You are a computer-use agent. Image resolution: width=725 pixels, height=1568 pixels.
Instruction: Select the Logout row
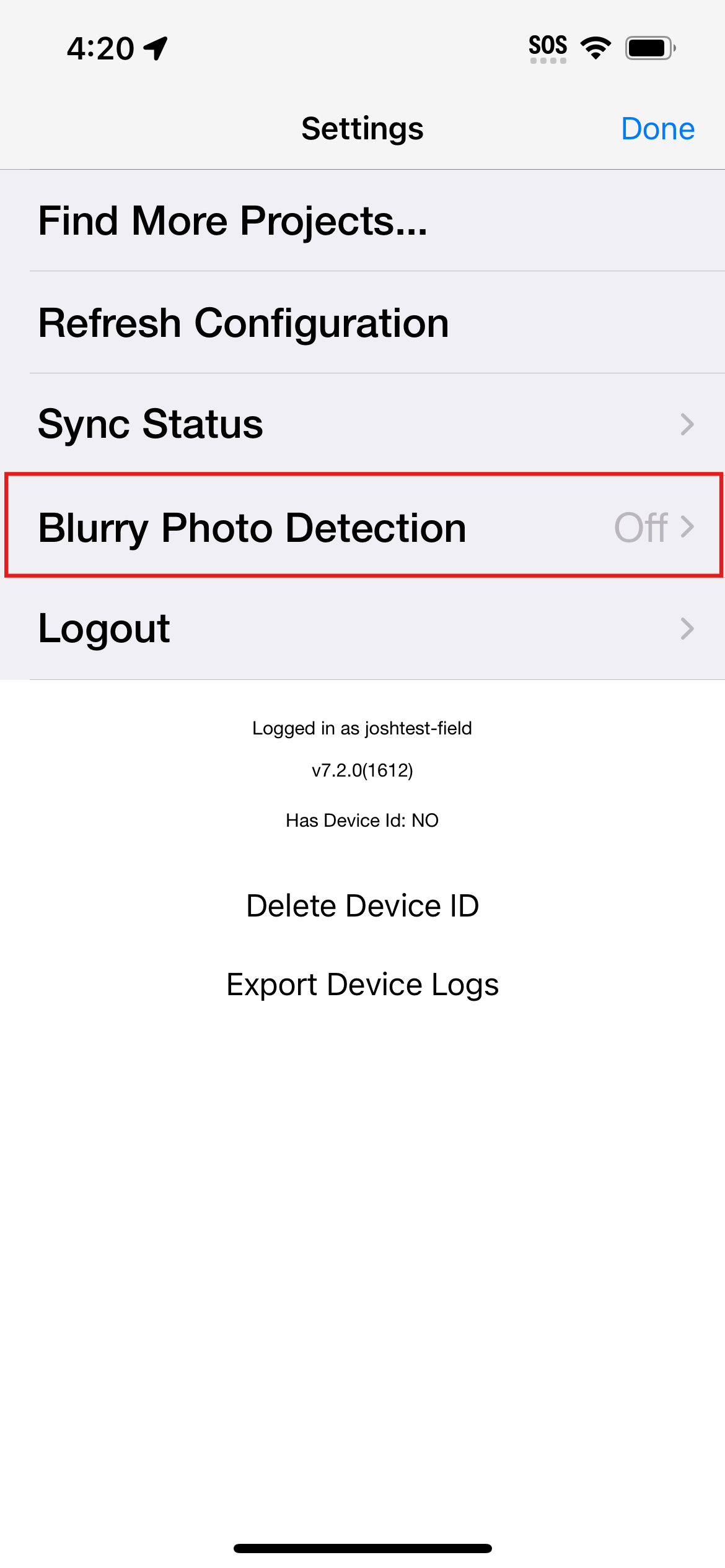pyautogui.click(x=104, y=629)
